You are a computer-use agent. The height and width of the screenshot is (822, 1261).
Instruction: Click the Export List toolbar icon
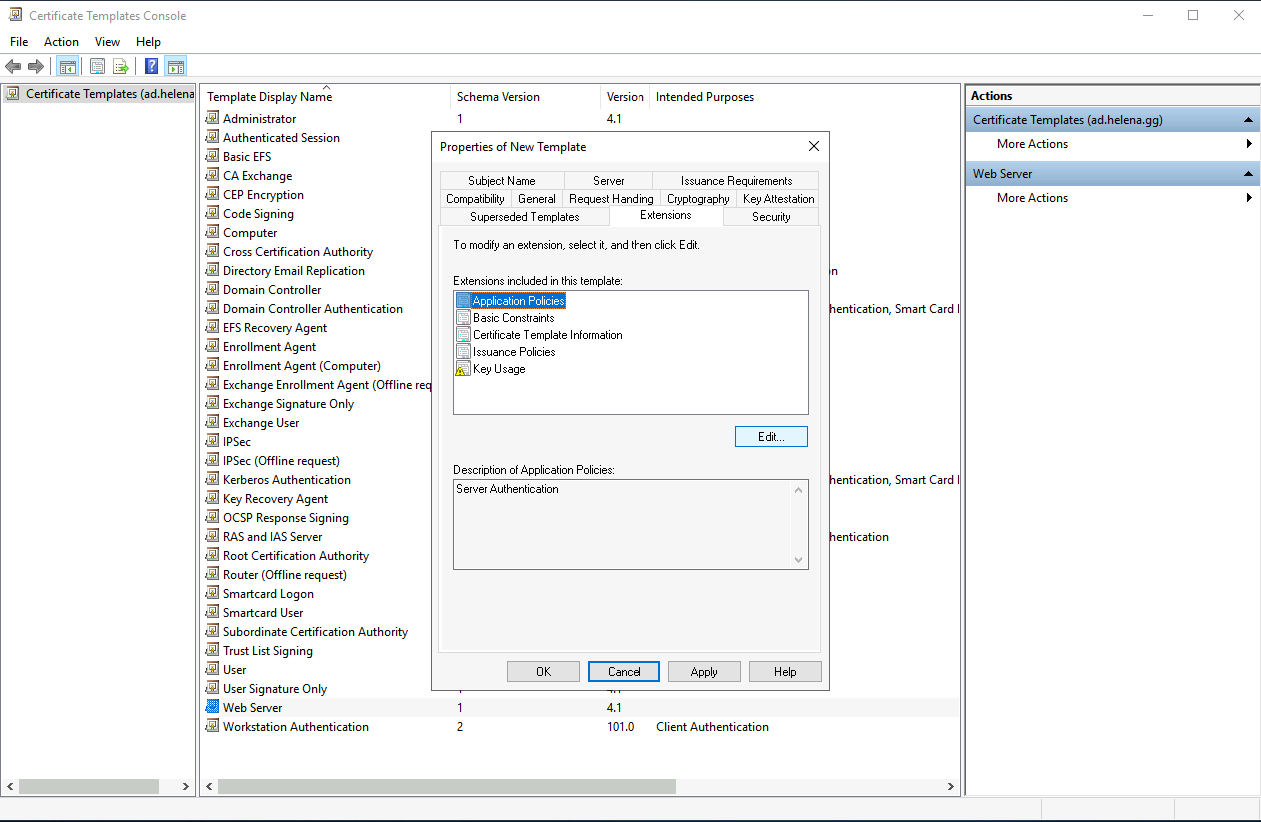(121, 67)
